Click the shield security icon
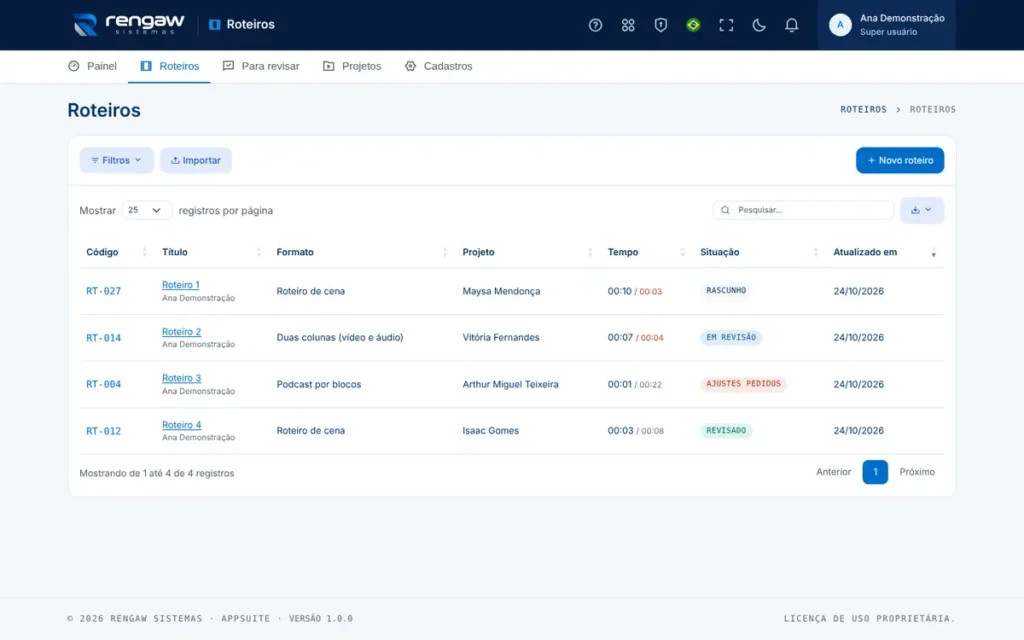 tap(660, 25)
